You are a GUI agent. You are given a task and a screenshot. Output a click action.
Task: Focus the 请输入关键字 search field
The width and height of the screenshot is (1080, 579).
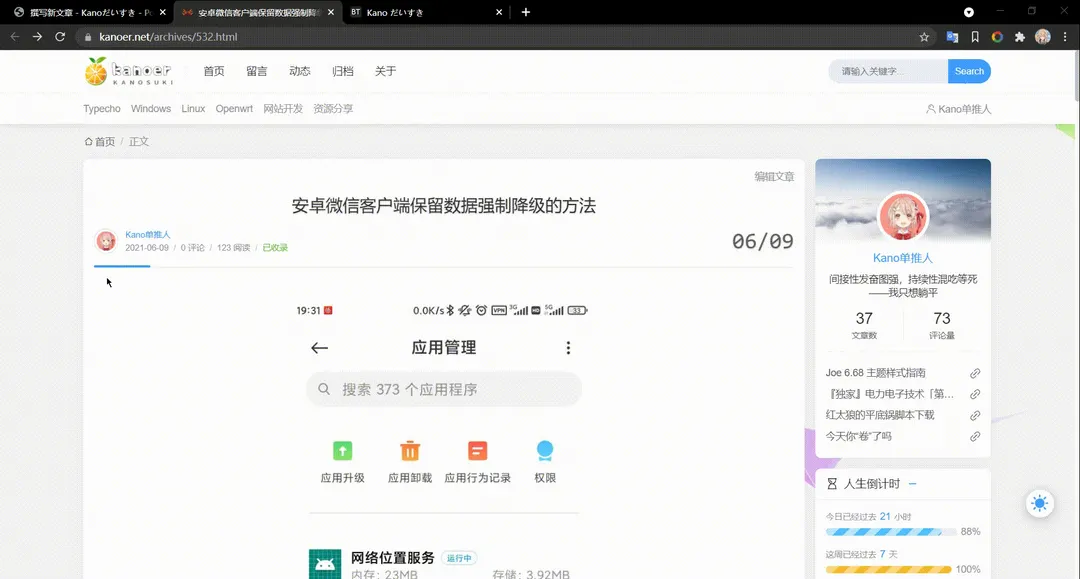tap(888, 71)
